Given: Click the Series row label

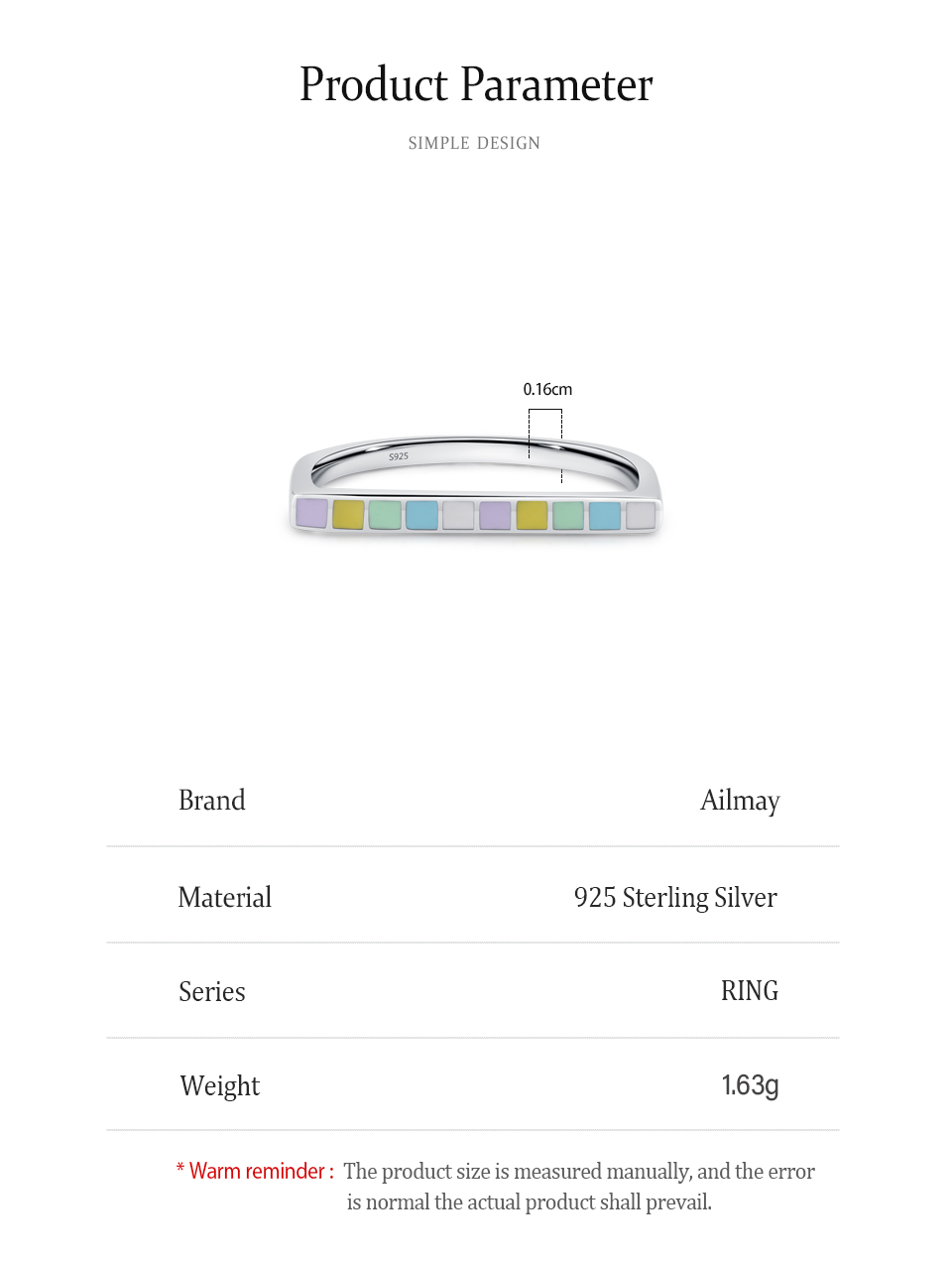Looking at the screenshot, I should [212, 991].
